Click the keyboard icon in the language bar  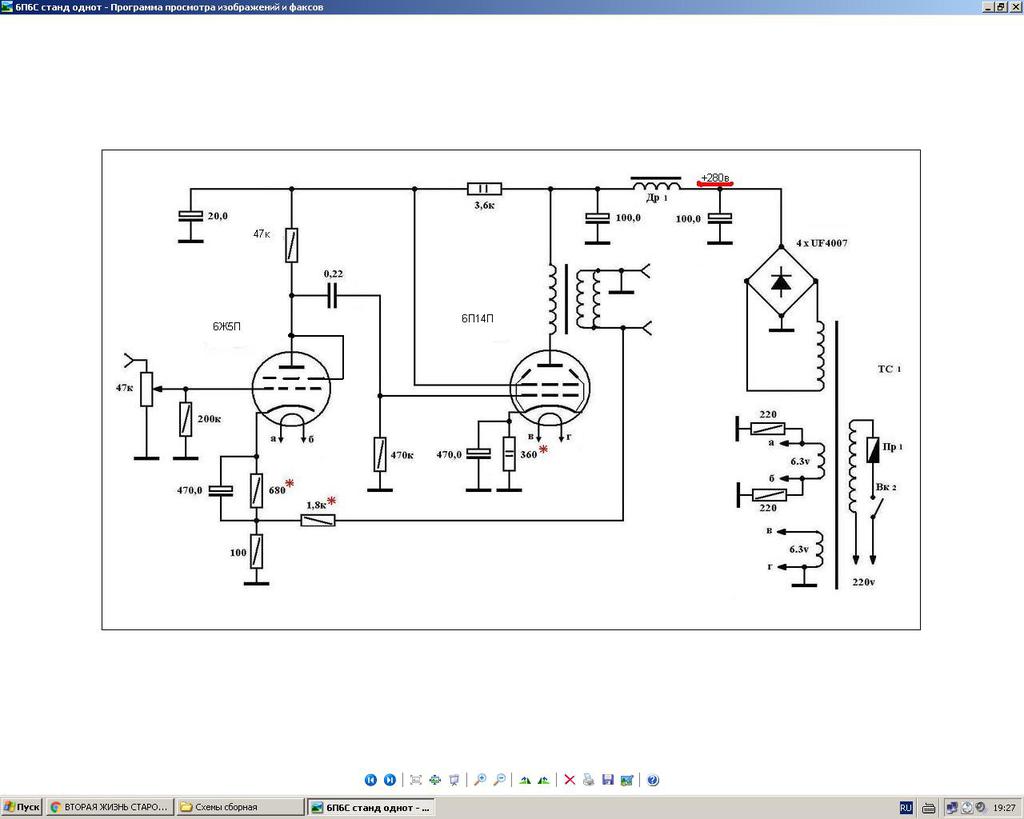pyautogui.click(x=929, y=808)
